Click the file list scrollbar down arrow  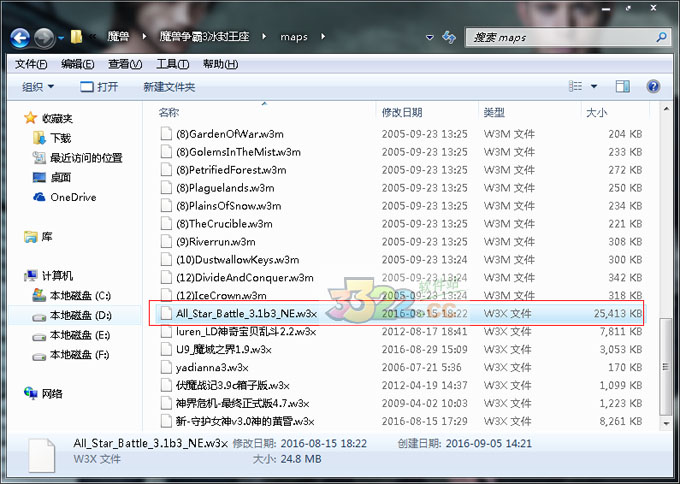click(x=666, y=423)
